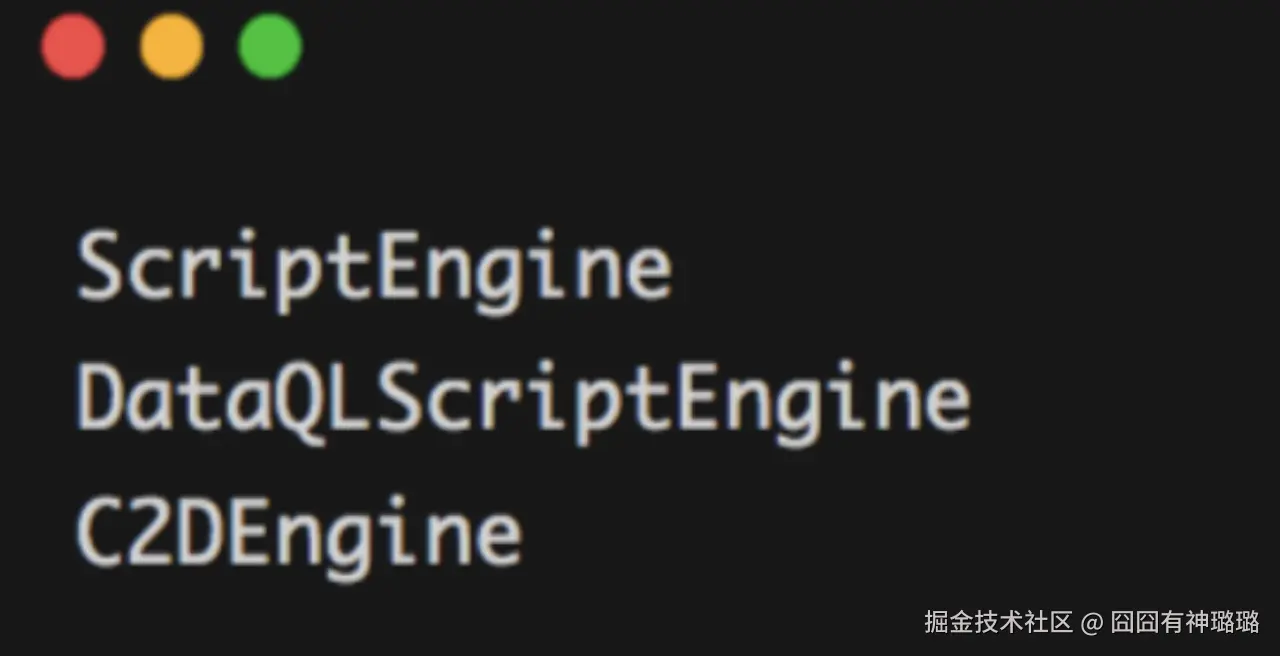Click the author name 囧囧有神璐璐
1280x656 pixels.
(1185, 621)
